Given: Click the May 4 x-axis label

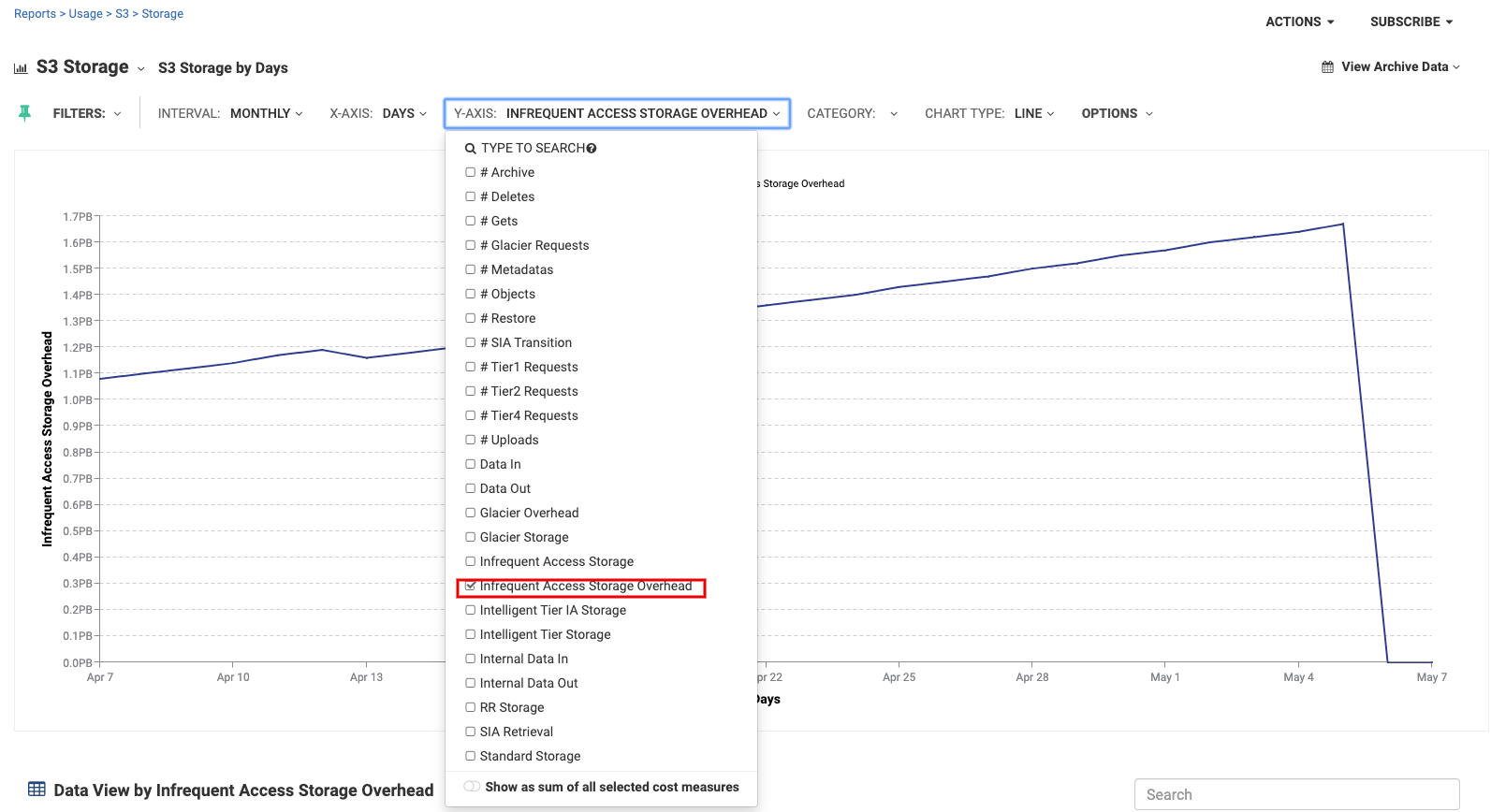Looking at the screenshot, I should [x=1298, y=677].
